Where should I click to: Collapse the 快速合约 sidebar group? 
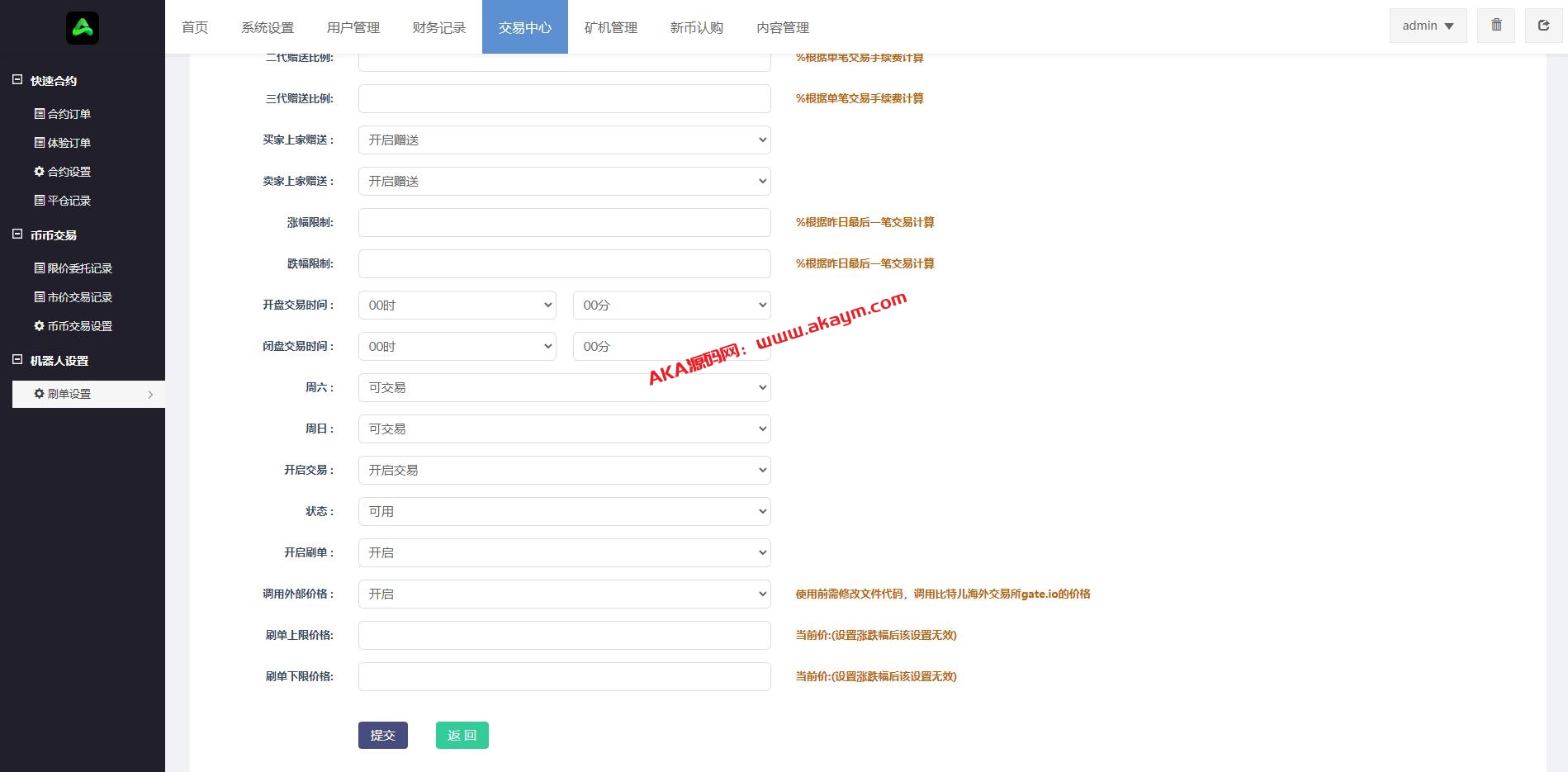[17, 80]
